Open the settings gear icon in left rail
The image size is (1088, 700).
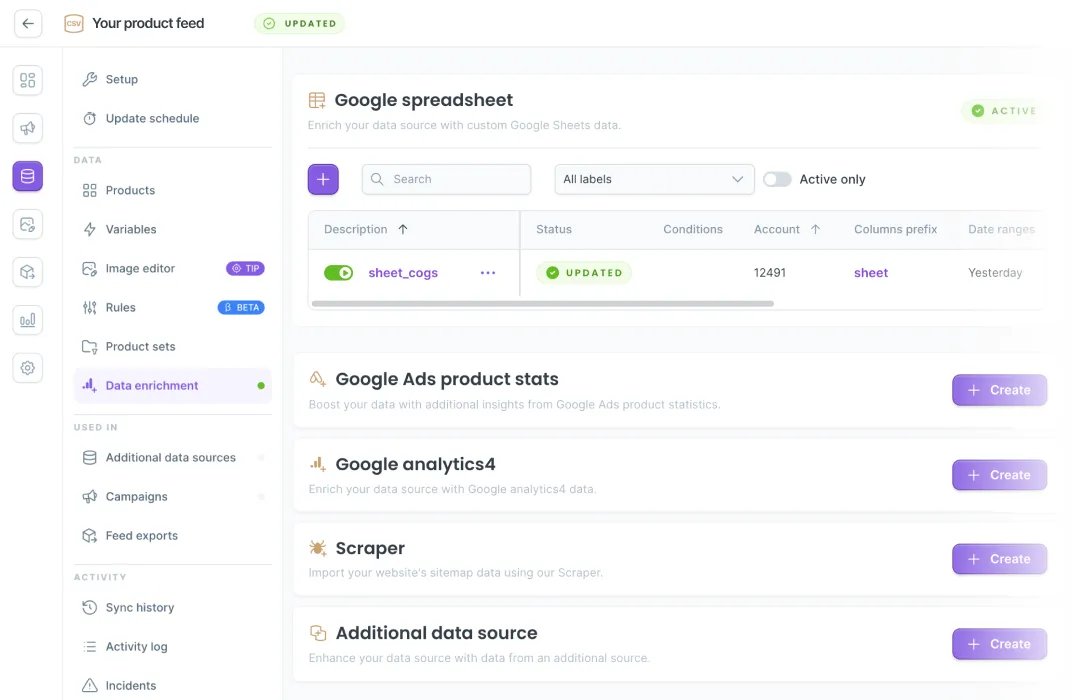point(28,368)
